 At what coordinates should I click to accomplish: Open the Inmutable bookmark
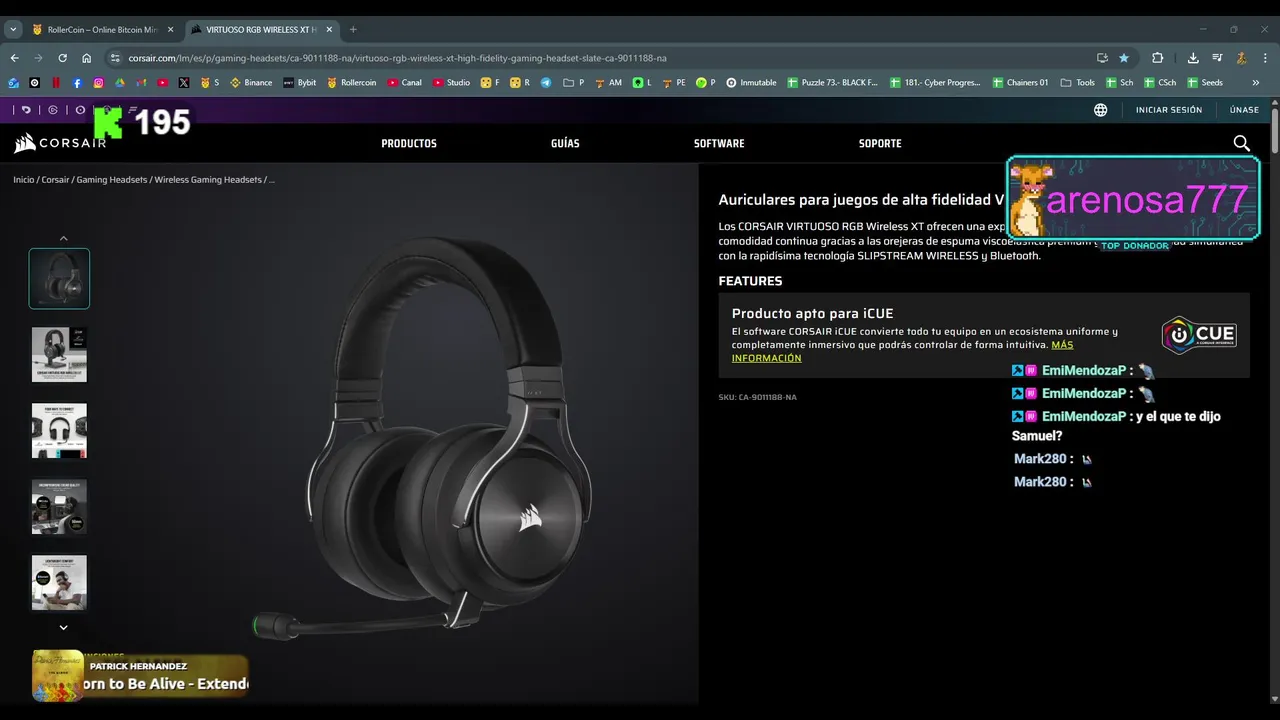[x=751, y=83]
